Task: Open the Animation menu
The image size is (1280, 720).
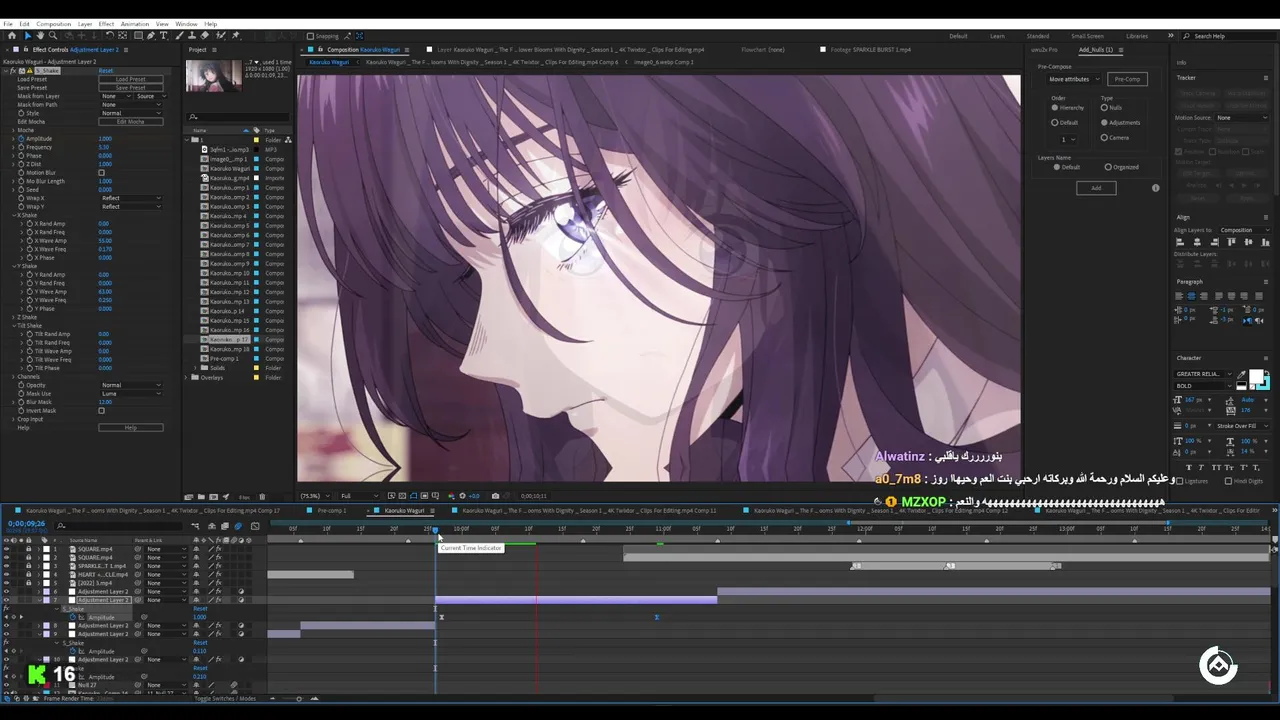Action: tap(135, 24)
